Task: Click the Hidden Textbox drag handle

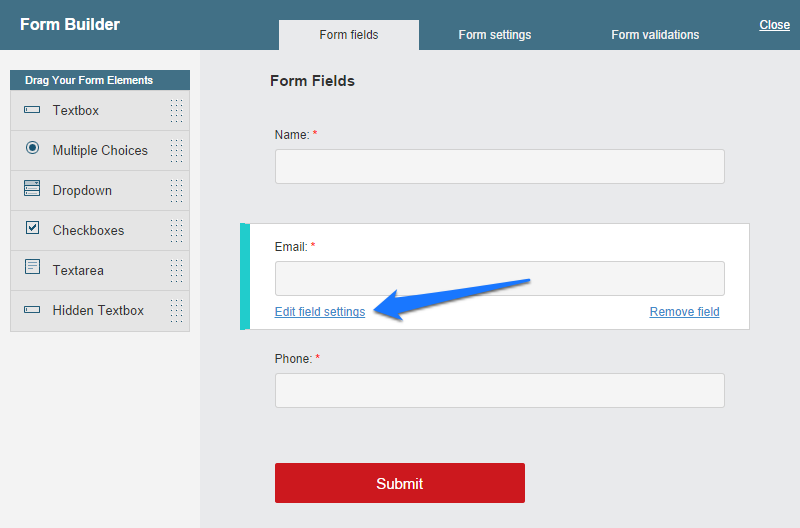Action: pos(176,310)
